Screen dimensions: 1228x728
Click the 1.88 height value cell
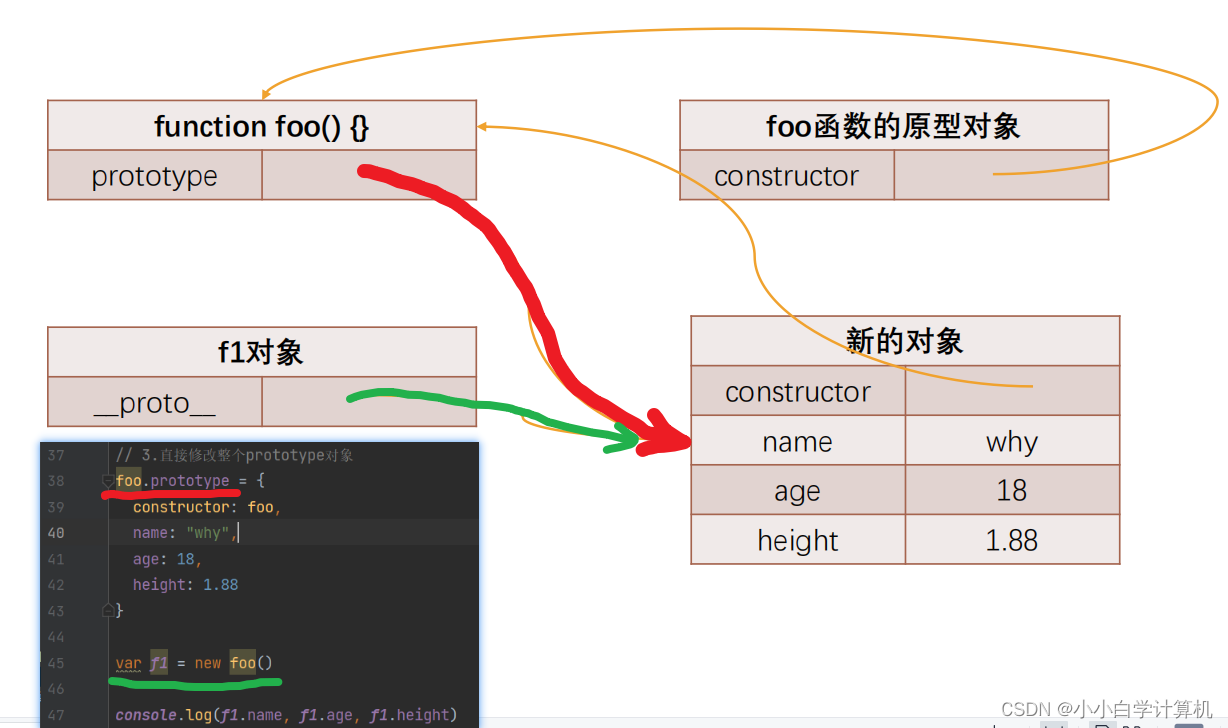coord(1012,540)
